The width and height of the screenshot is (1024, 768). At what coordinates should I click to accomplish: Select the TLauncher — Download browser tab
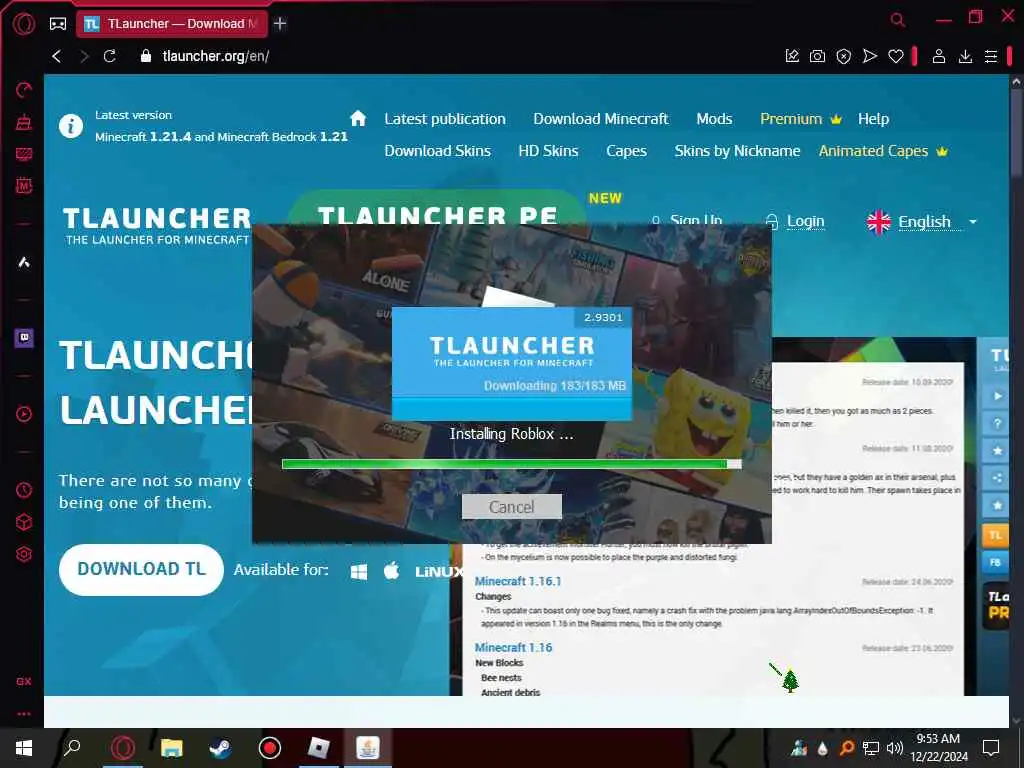tap(172, 24)
